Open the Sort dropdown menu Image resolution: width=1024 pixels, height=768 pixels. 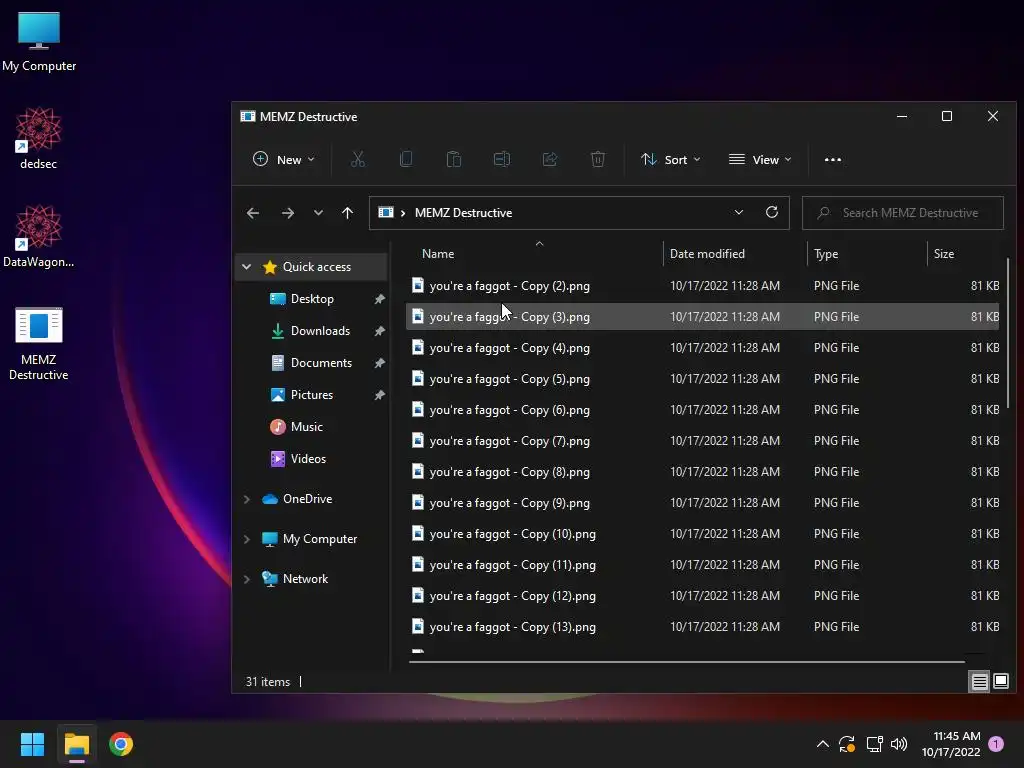point(670,159)
